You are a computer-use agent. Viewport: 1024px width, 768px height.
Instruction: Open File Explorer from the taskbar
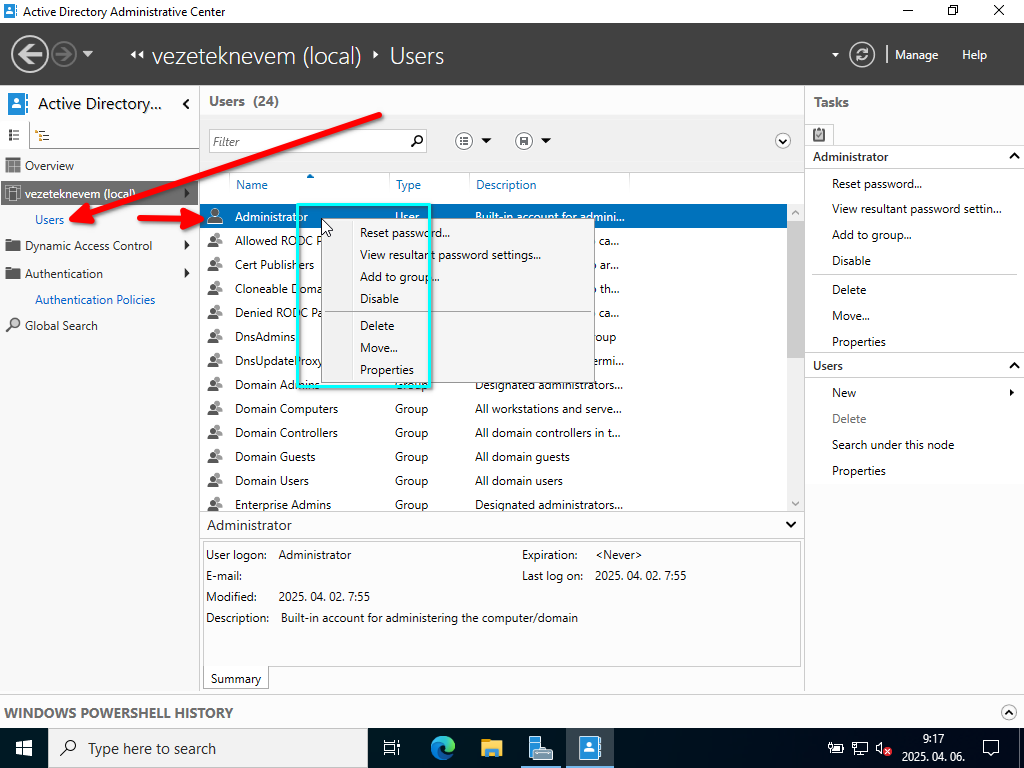tap(491, 747)
